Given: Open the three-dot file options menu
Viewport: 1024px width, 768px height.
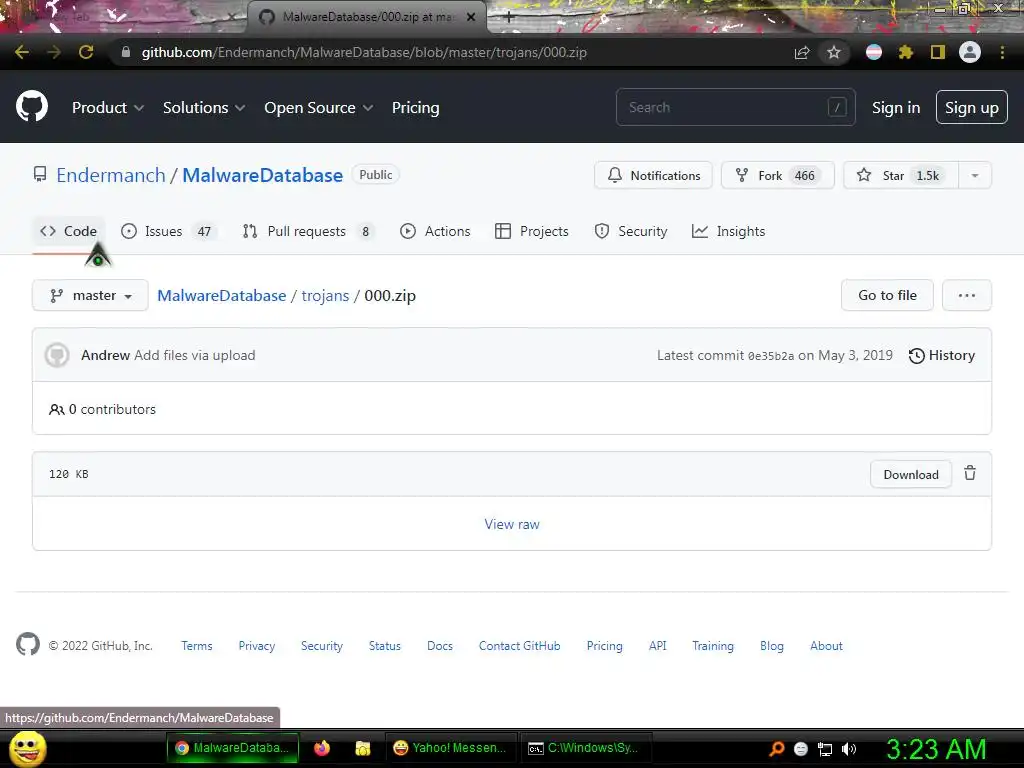Looking at the screenshot, I should 967,295.
